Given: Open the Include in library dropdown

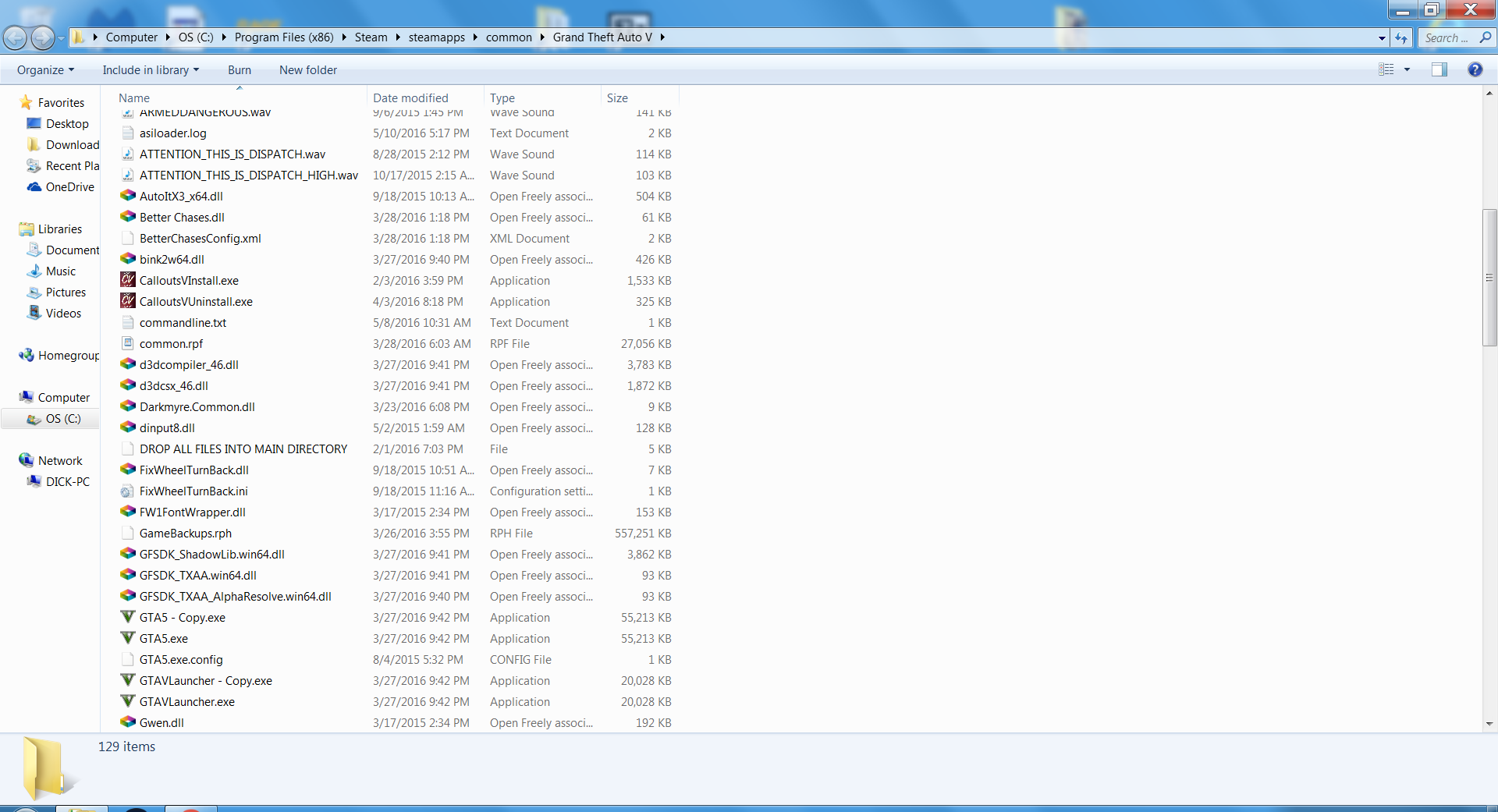Looking at the screenshot, I should click(x=151, y=70).
